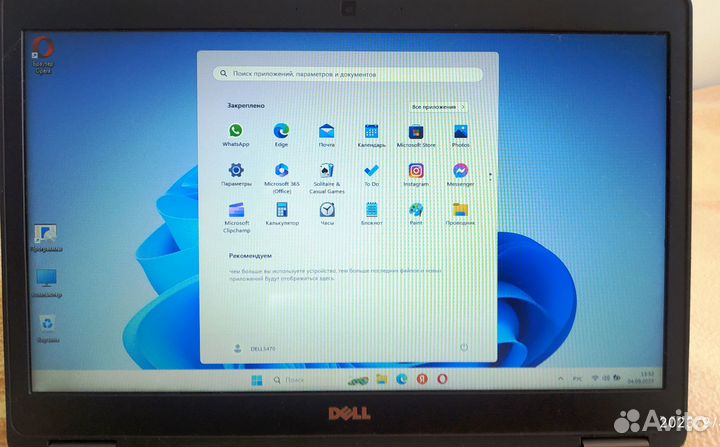Click the taskbar clock and date
This screenshot has height=447, width=720.
(x=641, y=378)
